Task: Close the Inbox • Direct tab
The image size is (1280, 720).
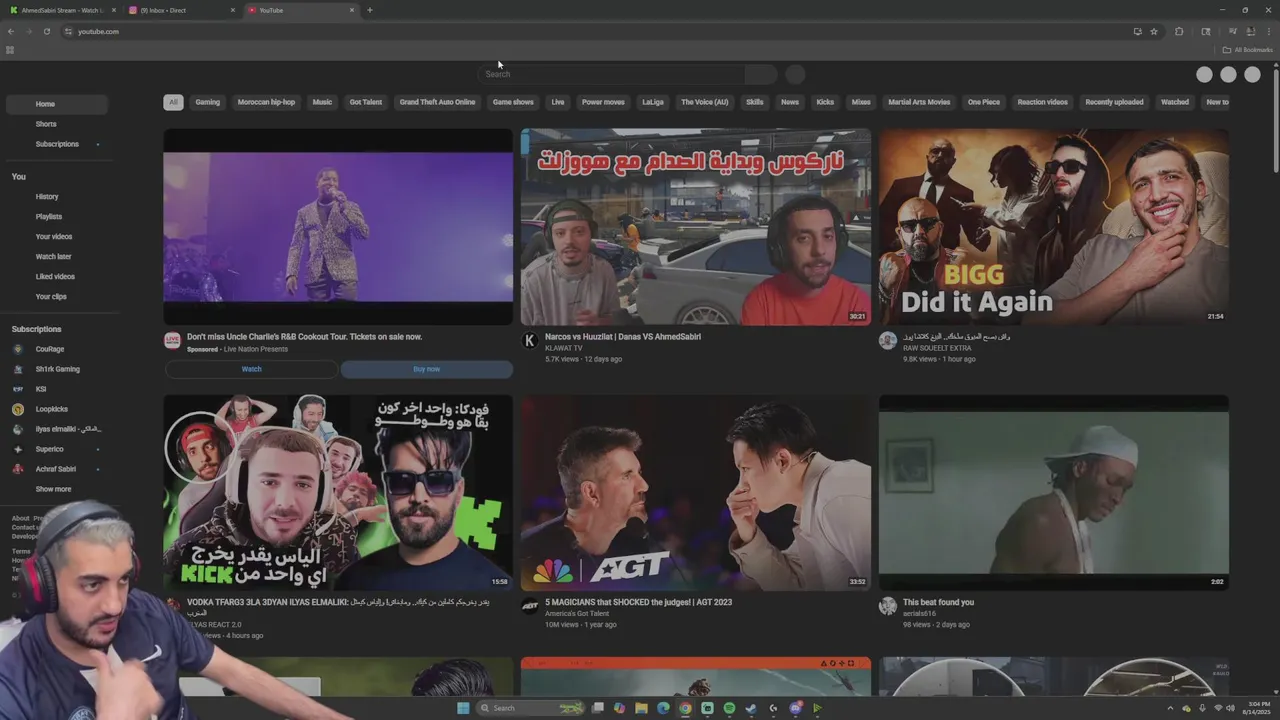Action: click(233, 10)
